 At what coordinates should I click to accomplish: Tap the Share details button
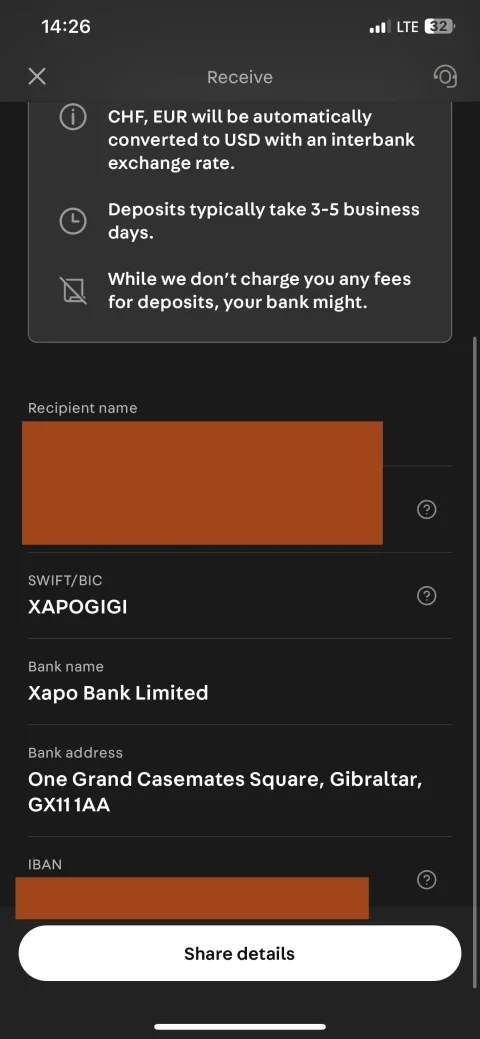pyautogui.click(x=239, y=954)
